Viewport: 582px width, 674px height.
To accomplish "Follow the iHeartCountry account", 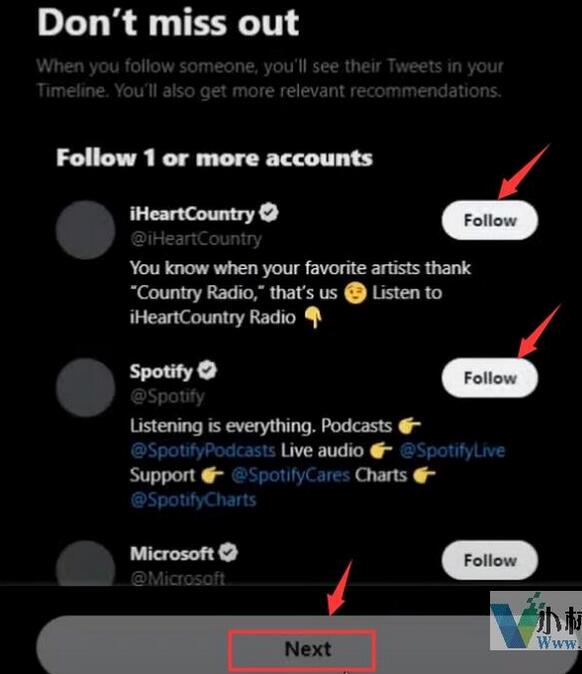I will [490, 220].
